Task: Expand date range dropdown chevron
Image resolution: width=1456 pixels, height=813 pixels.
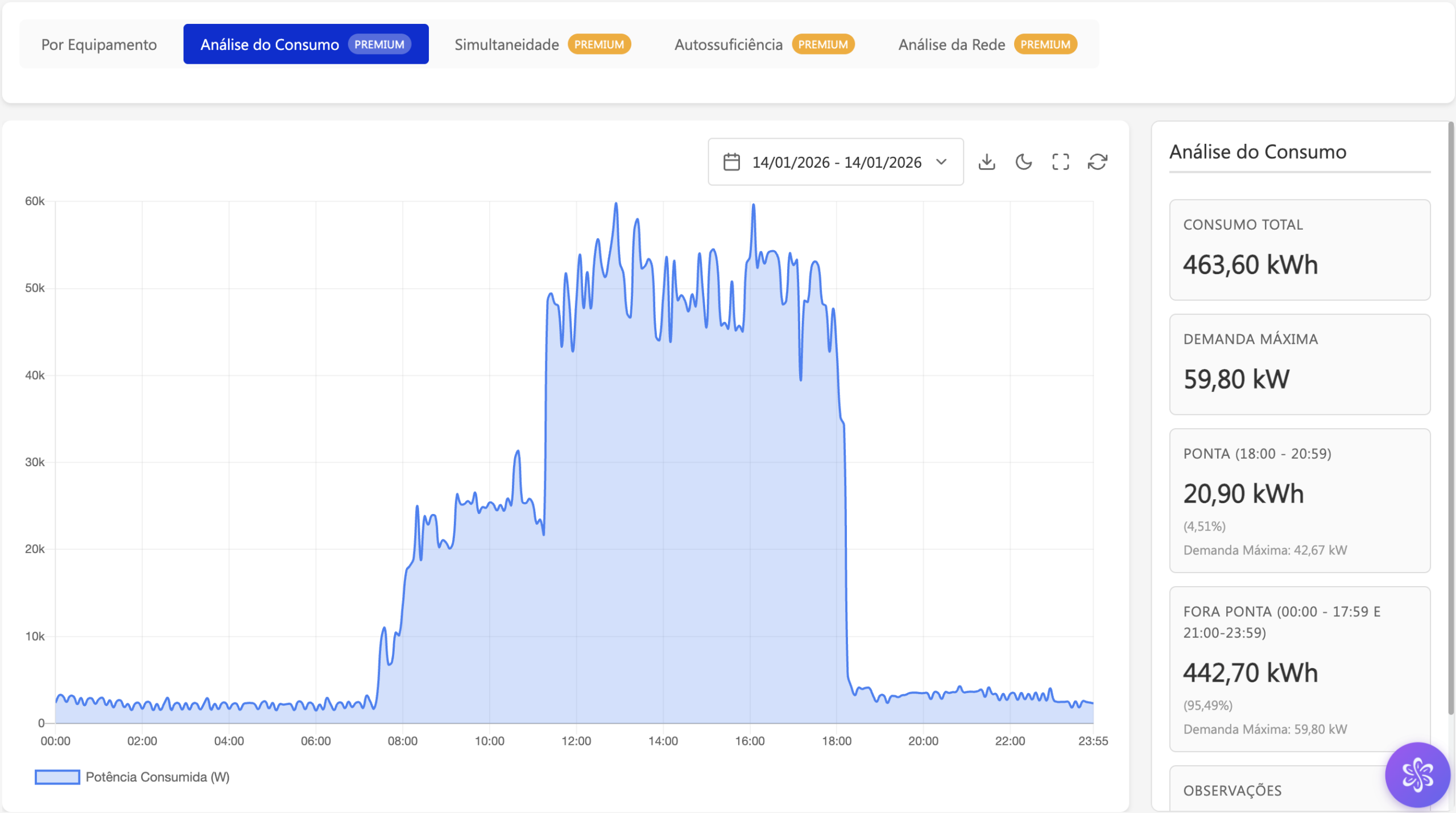Action: (942, 162)
